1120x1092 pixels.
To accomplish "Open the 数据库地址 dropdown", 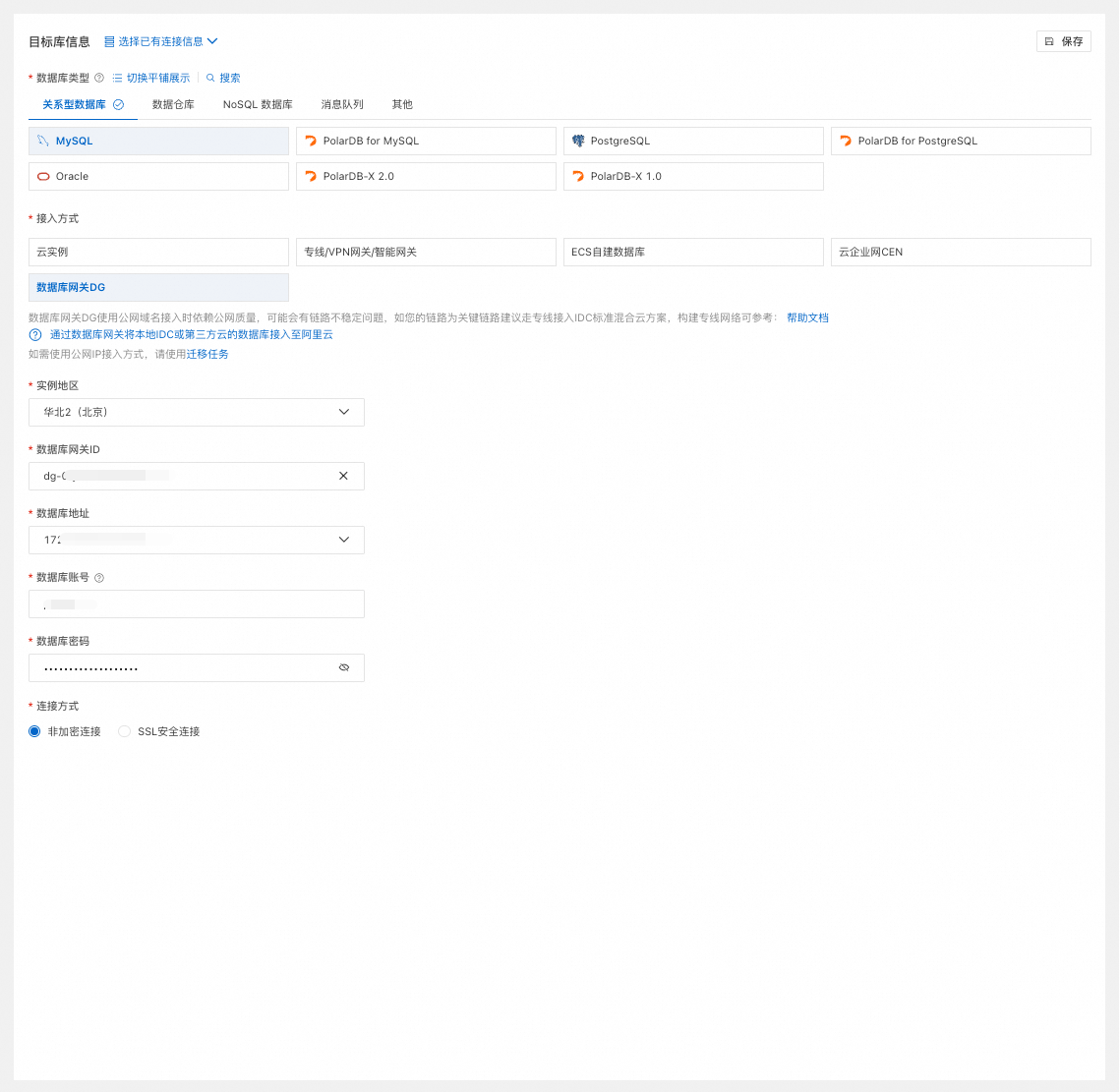I will pyautogui.click(x=197, y=540).
